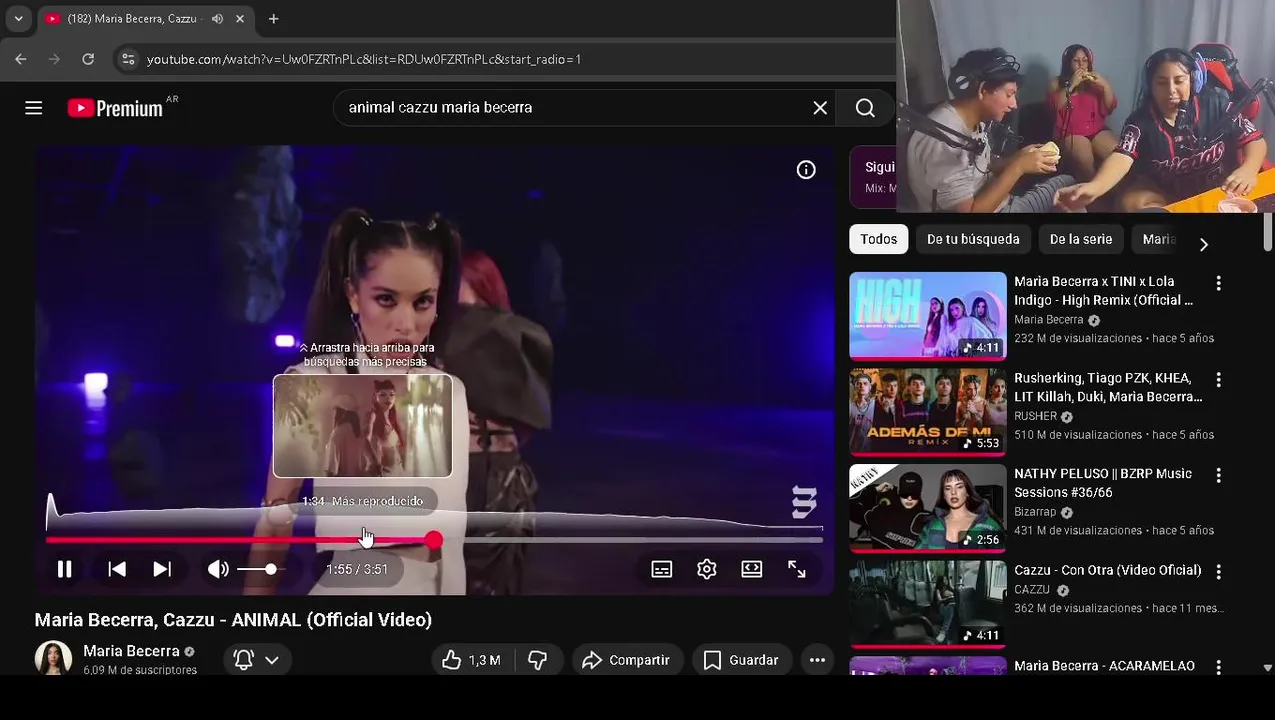Show next filter chips with arrow
1275x720 pixels.
pos(1203,244)
